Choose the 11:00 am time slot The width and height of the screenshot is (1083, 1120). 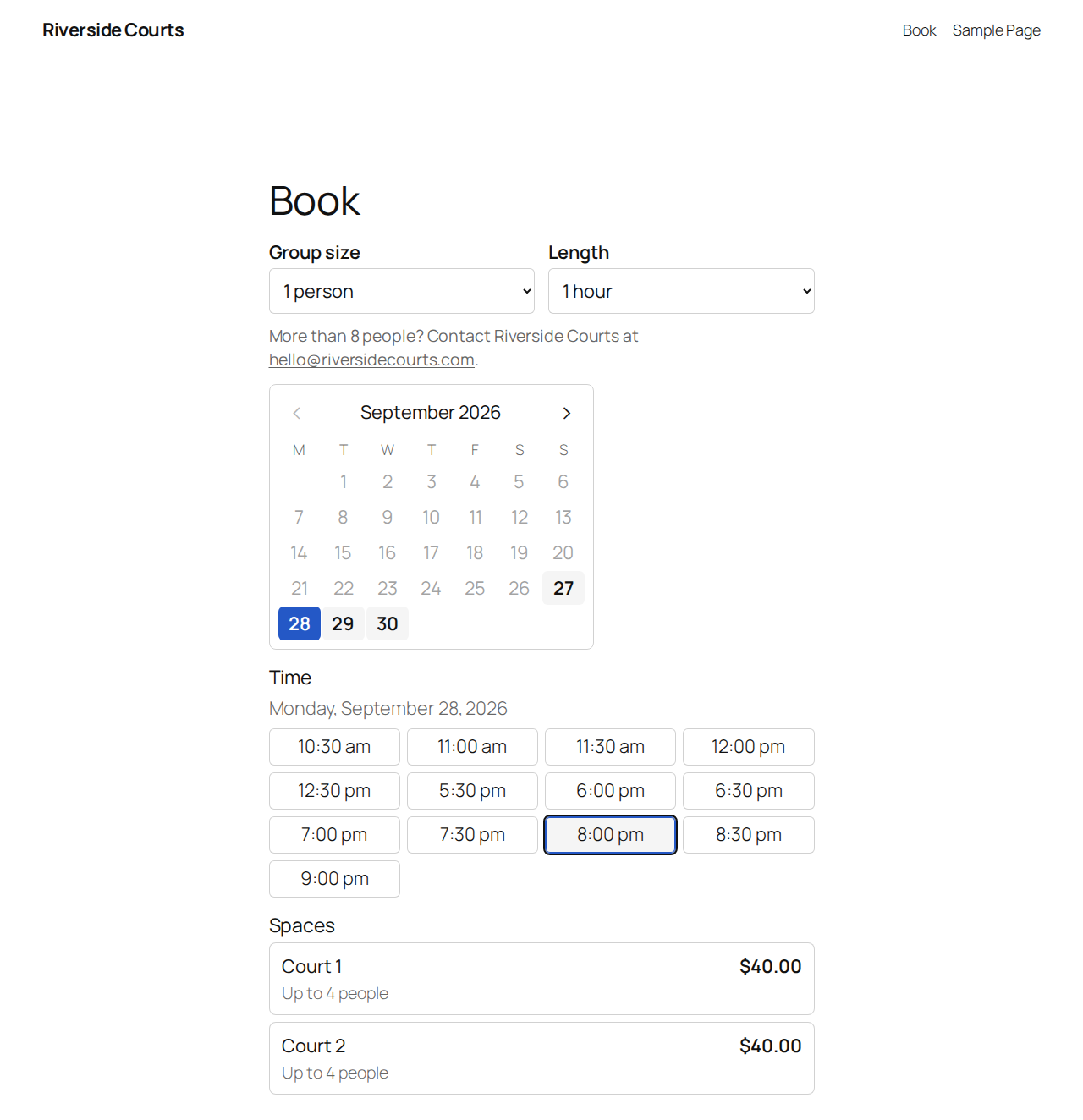(472, 747)
